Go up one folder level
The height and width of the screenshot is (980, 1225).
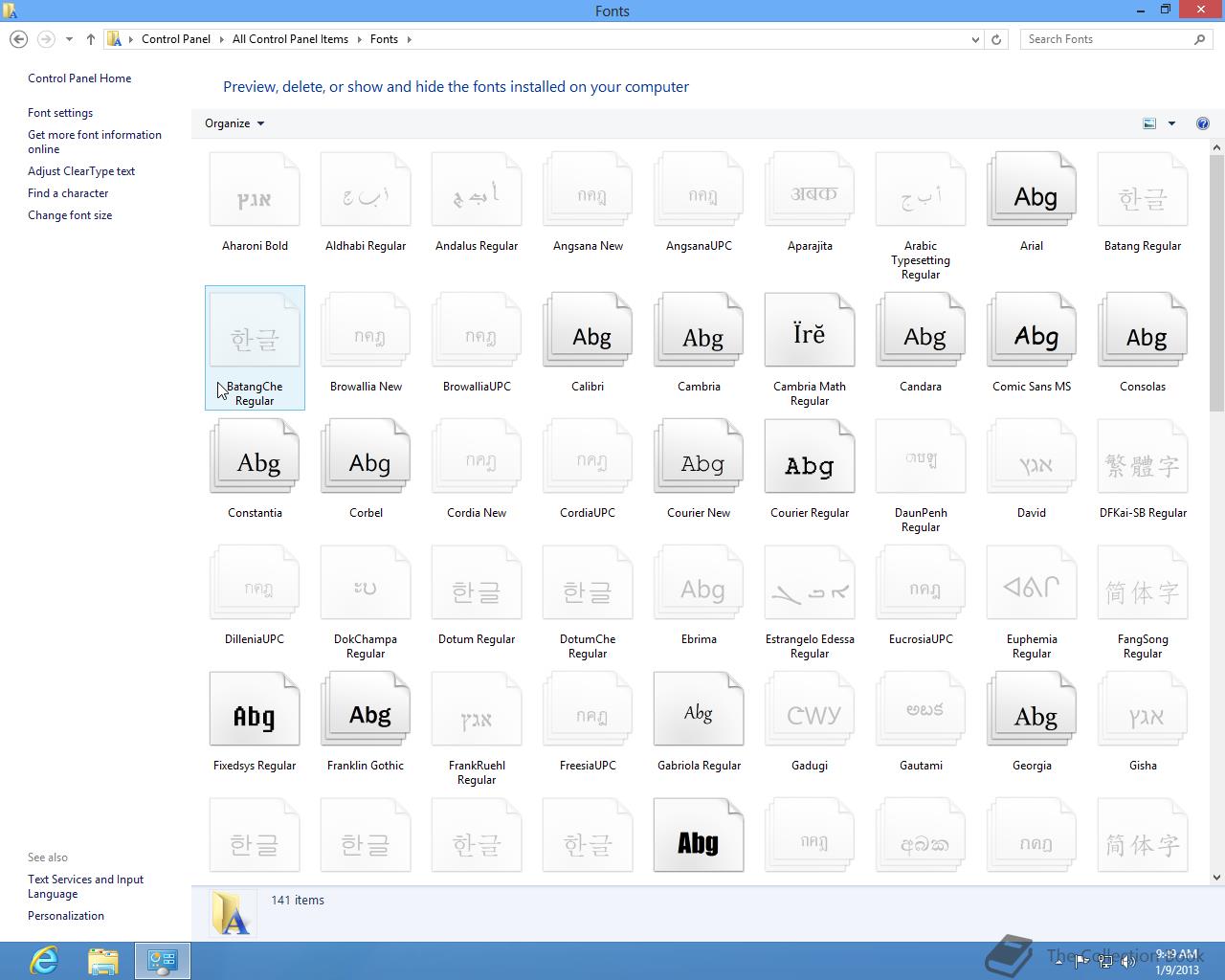pyautogui.click(x=90, y=39)
